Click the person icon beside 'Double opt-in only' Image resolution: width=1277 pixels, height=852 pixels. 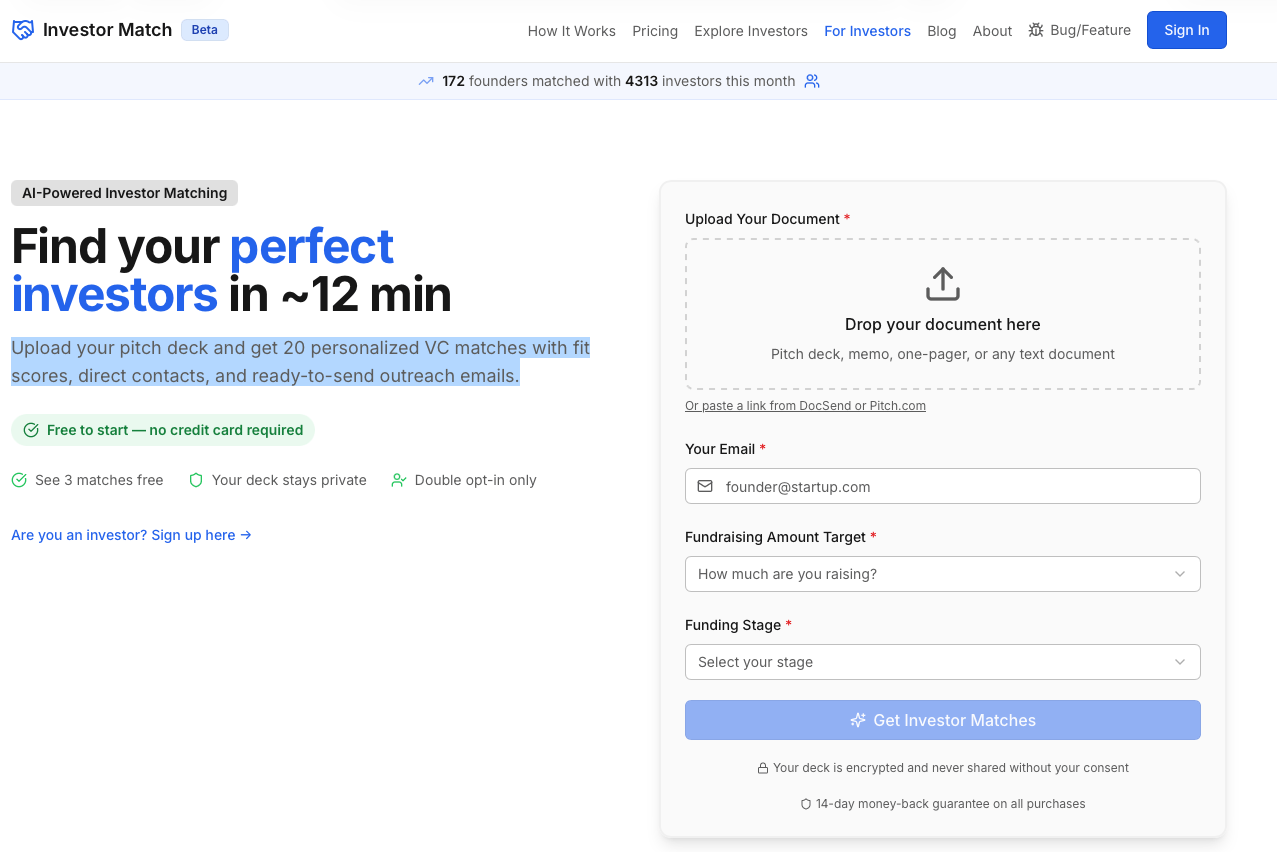399,480
